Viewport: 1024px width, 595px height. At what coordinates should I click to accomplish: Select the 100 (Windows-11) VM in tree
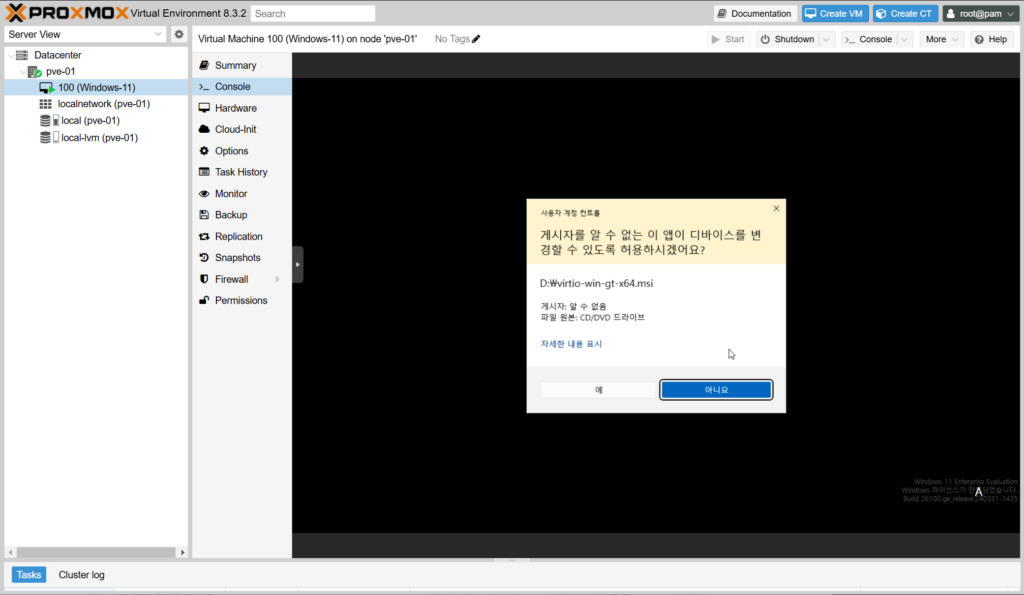(96, 87)
